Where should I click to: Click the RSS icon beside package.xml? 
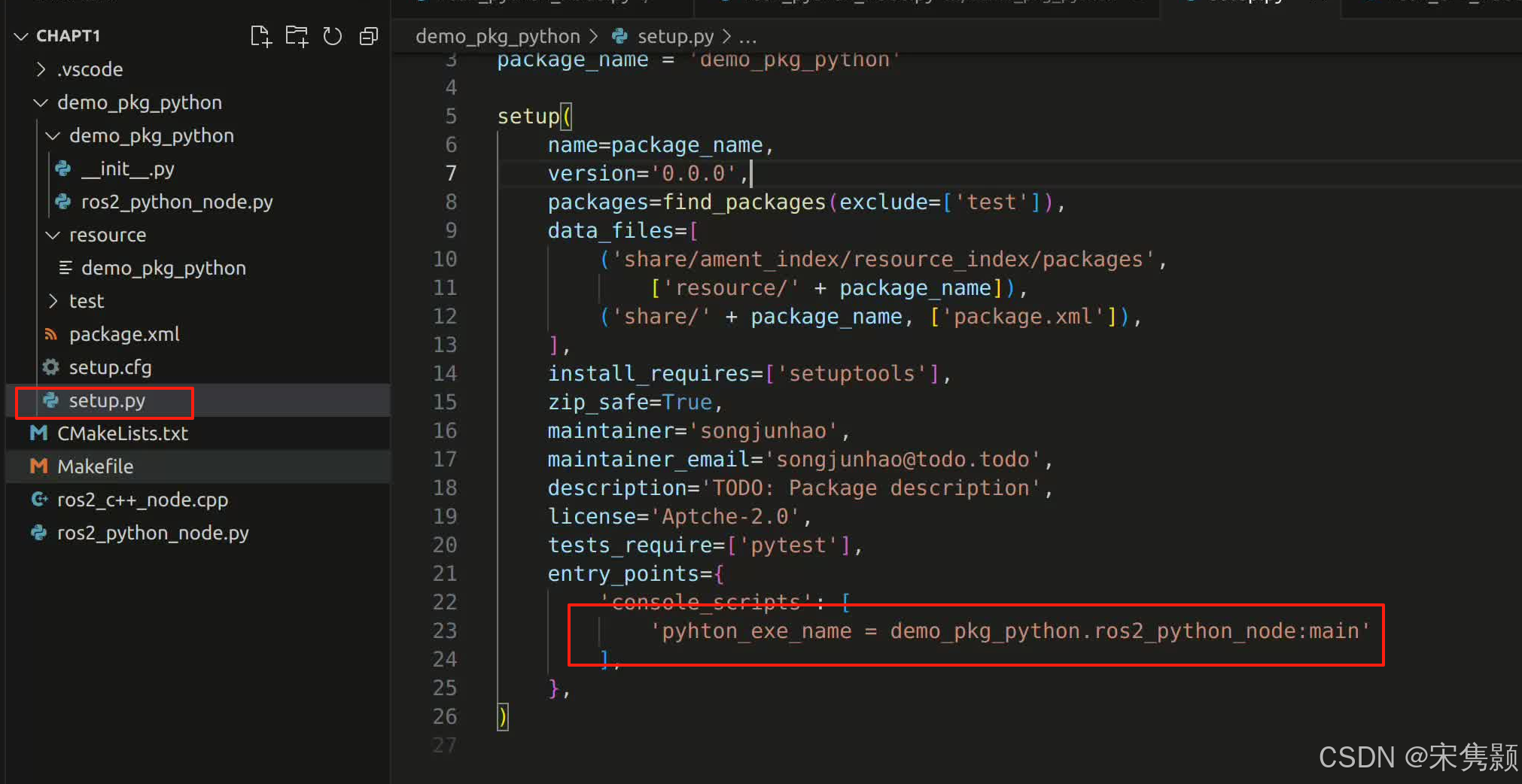[x=51, y=334]
